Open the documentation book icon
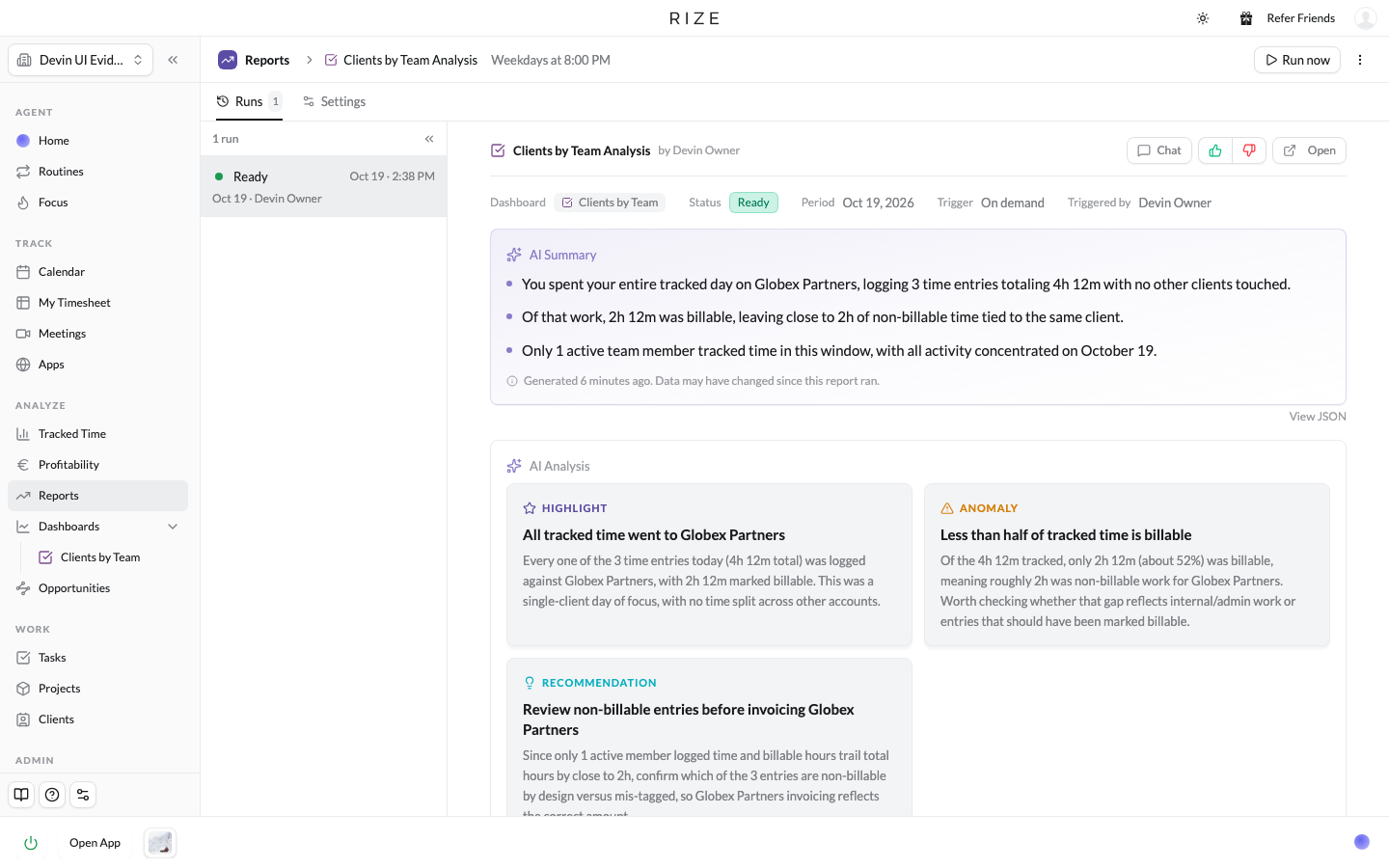 coord(21,795)
